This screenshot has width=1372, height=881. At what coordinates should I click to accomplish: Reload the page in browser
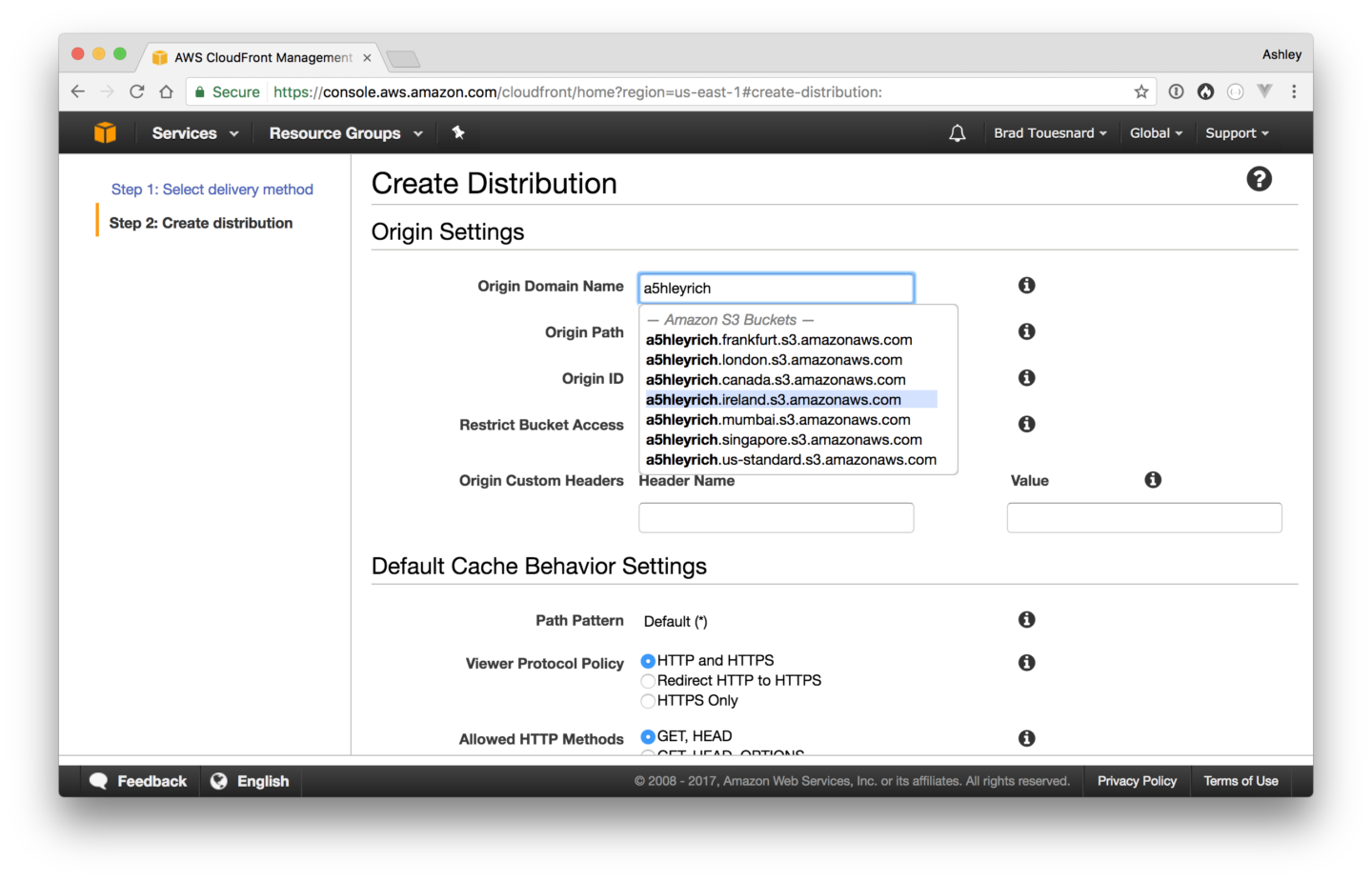(x=137, y=92)
